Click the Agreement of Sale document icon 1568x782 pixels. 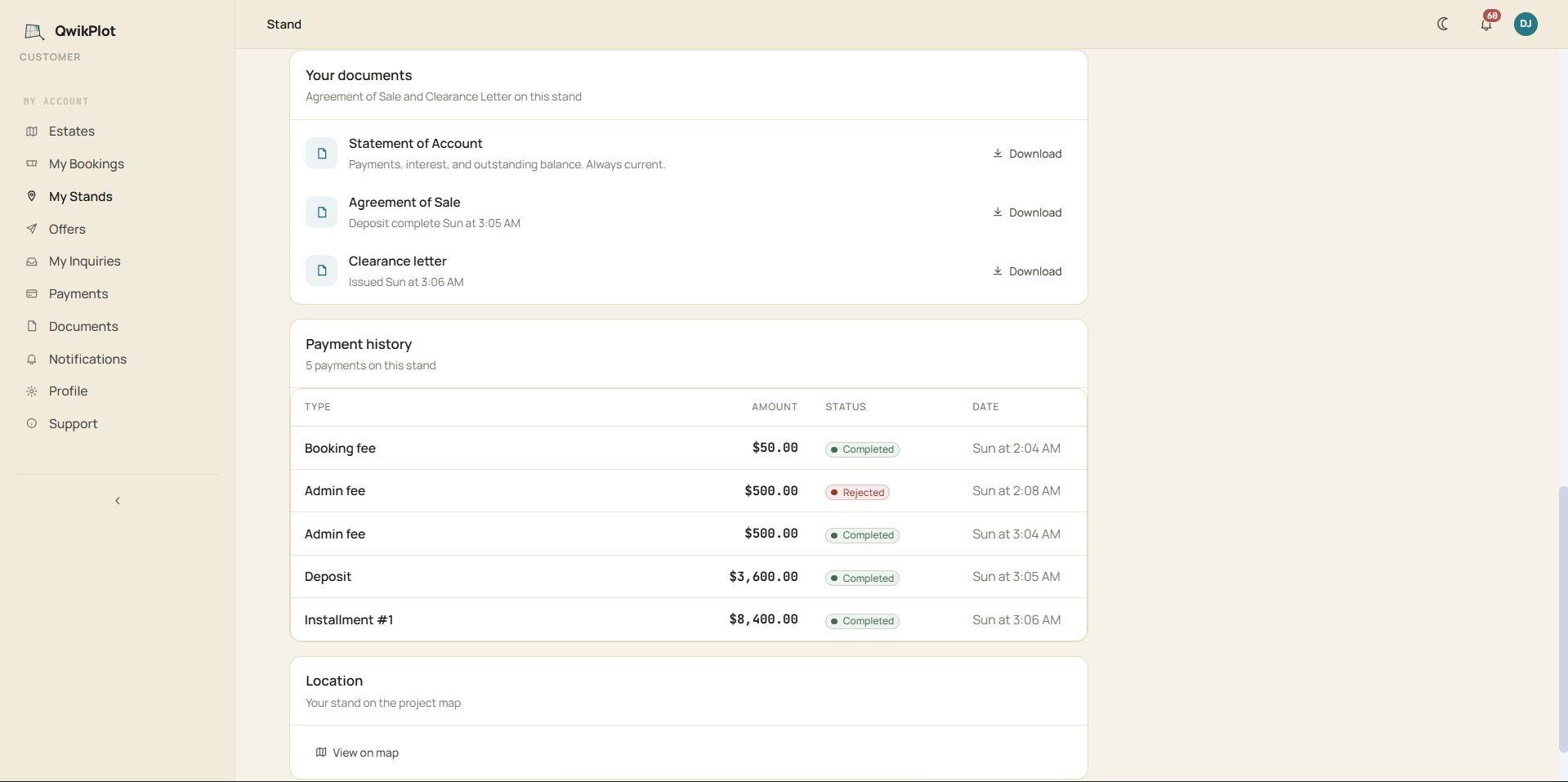(322, 212)
